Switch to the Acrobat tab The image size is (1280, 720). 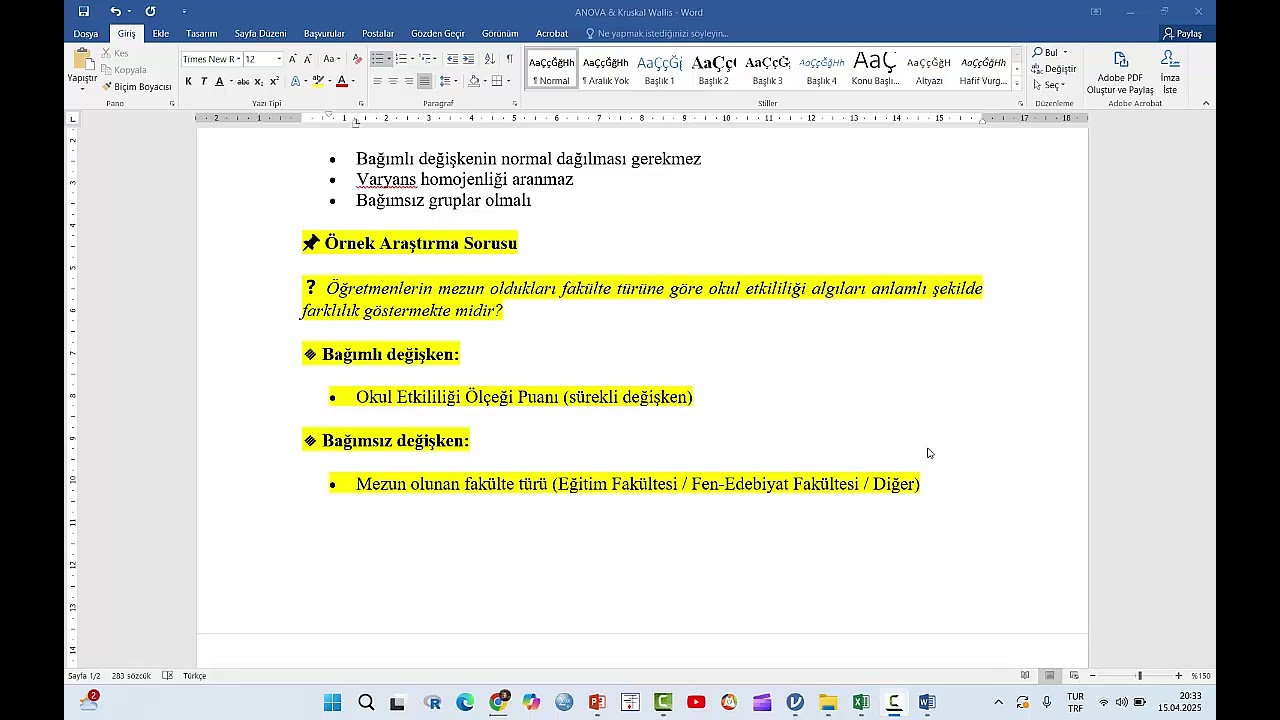pos(552,34)
